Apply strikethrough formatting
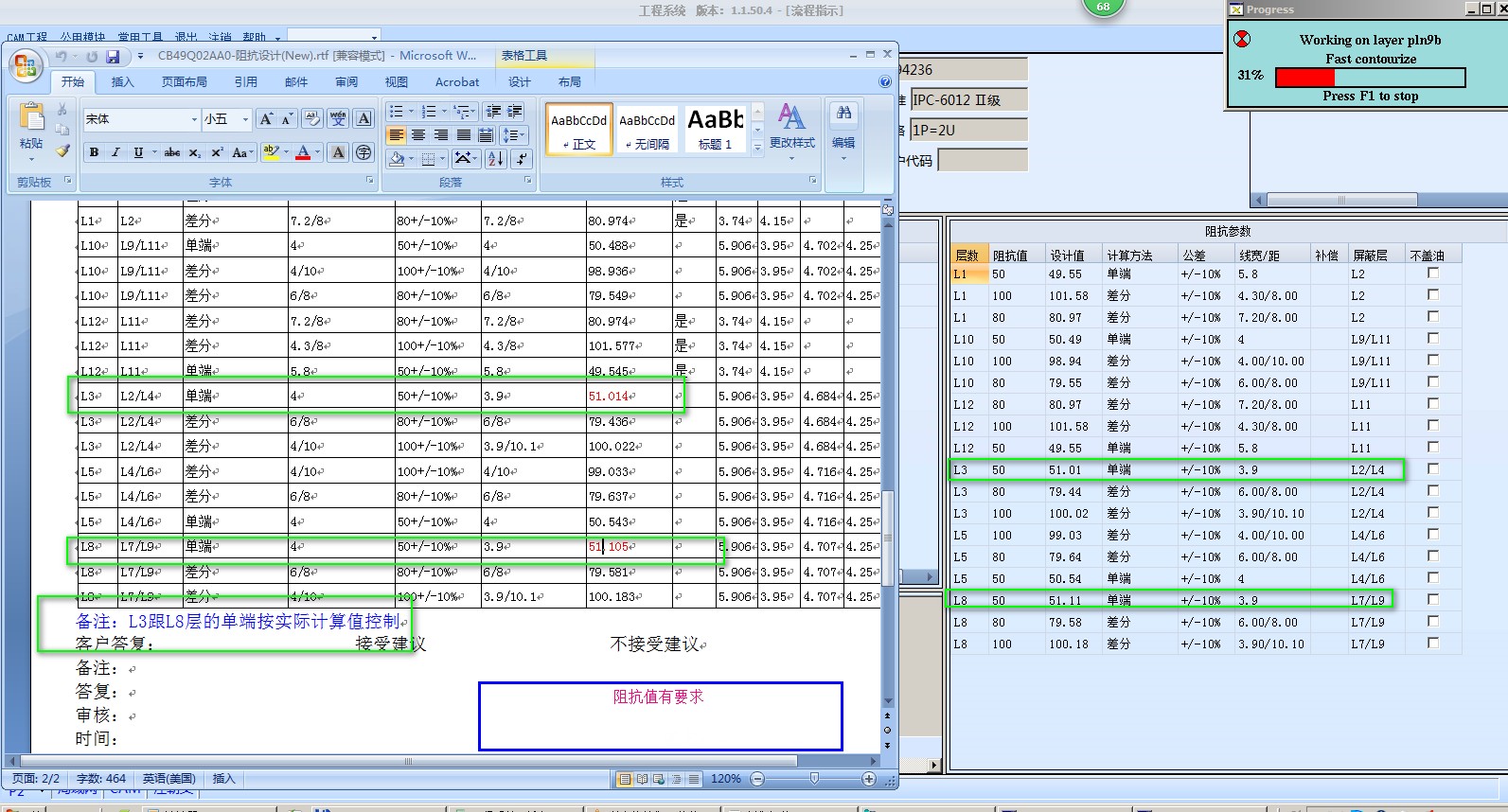 coord(172,152)
